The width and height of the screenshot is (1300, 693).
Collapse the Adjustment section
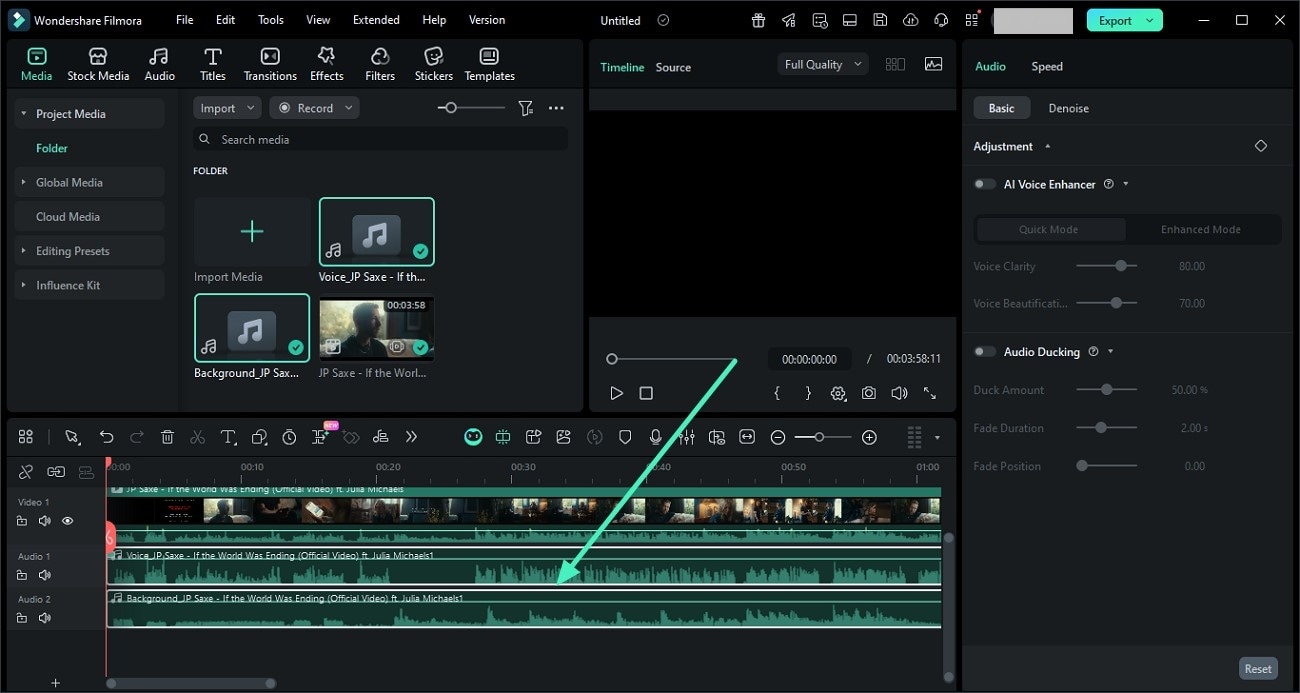[1047, 146]
